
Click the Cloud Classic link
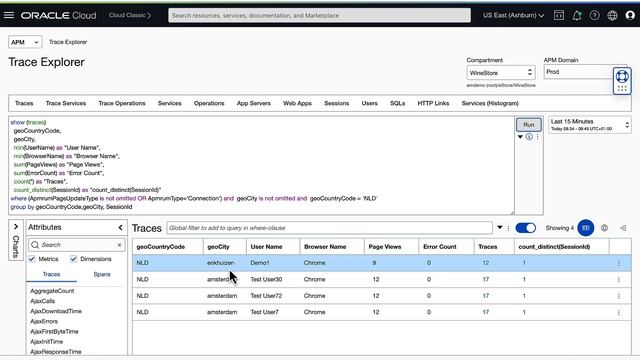tap(130, 15)
